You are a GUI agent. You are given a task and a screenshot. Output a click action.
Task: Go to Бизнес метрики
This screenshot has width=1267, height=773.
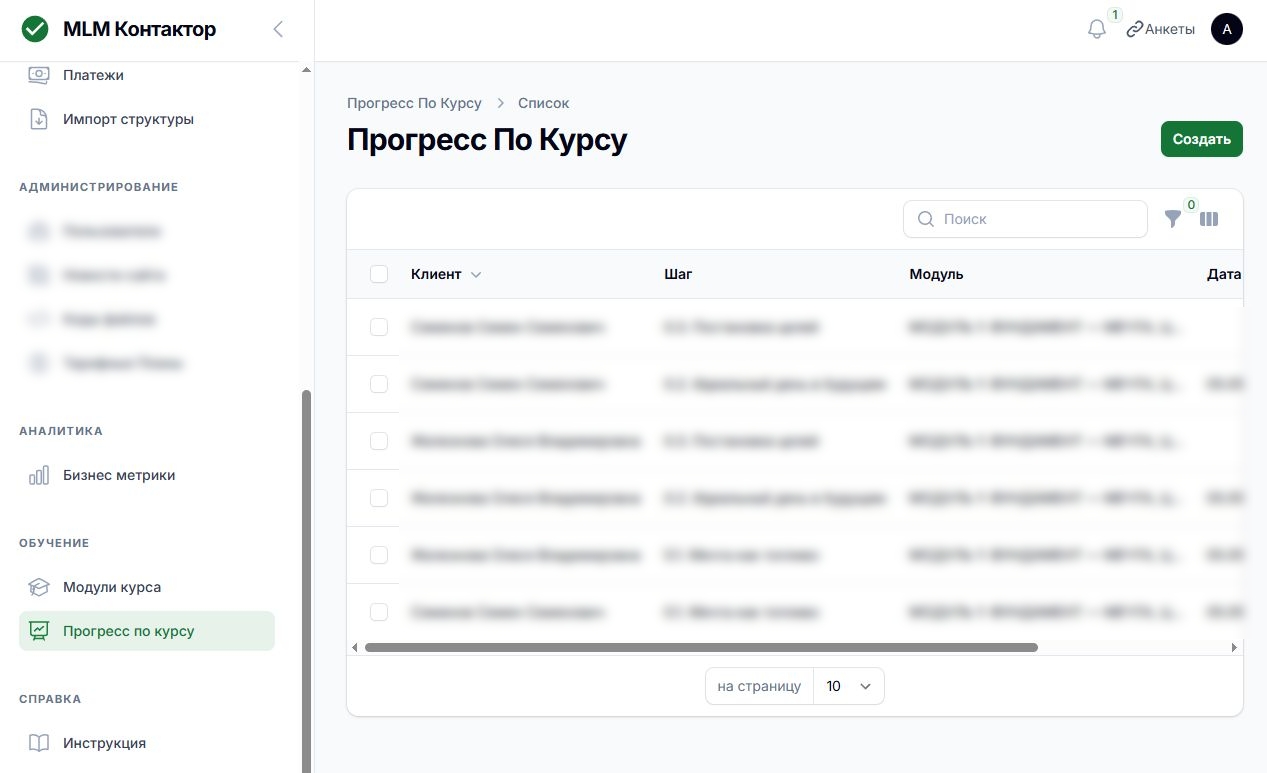pyautogui.click(x=147, y=475)
